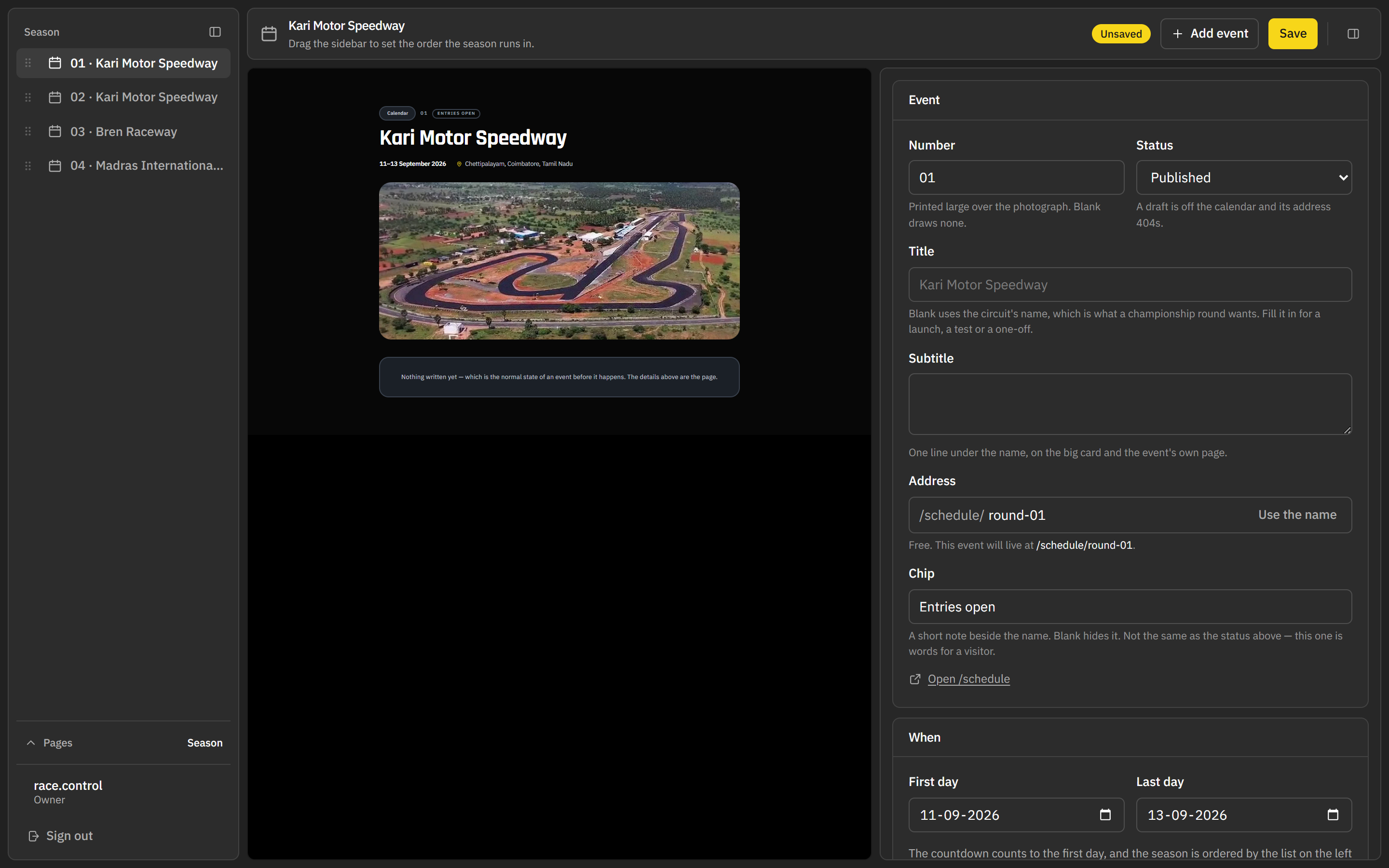Image resolution: width=1389 pixels, height=868 pixels.
Task: Switch to the Season tab
Action: (205, 743)
